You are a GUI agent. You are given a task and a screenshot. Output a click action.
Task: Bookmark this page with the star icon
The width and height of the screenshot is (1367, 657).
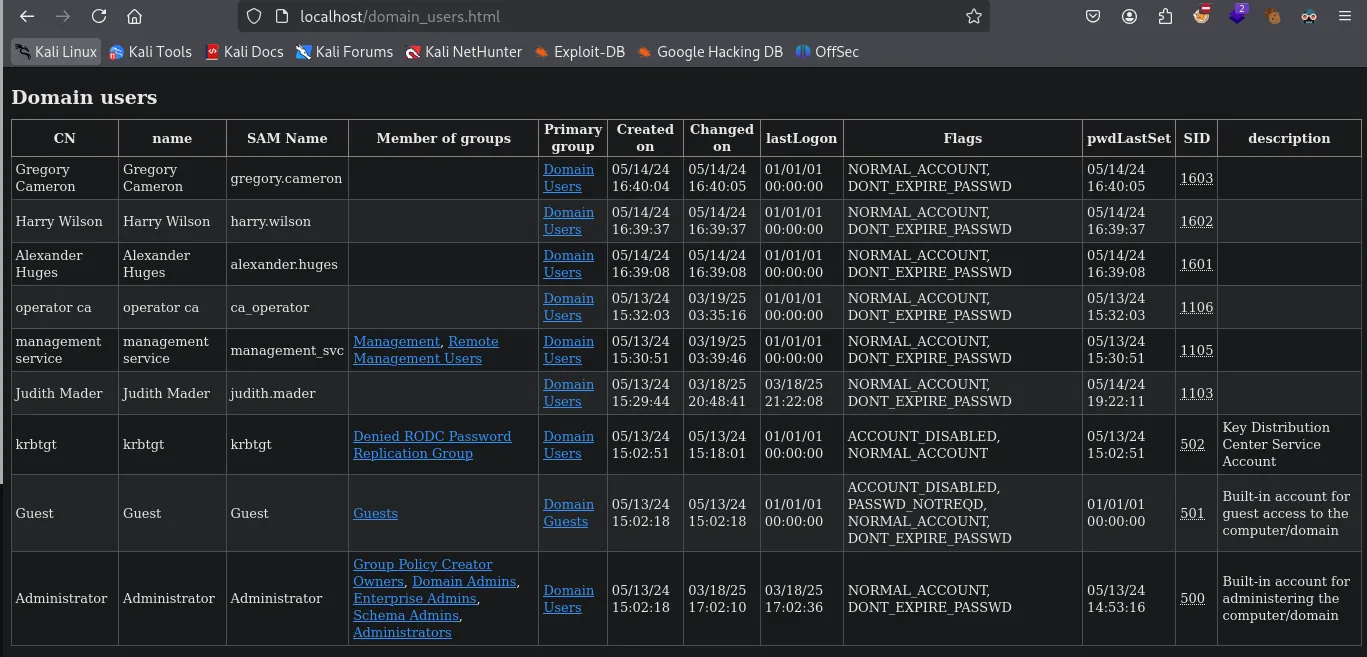973,16
